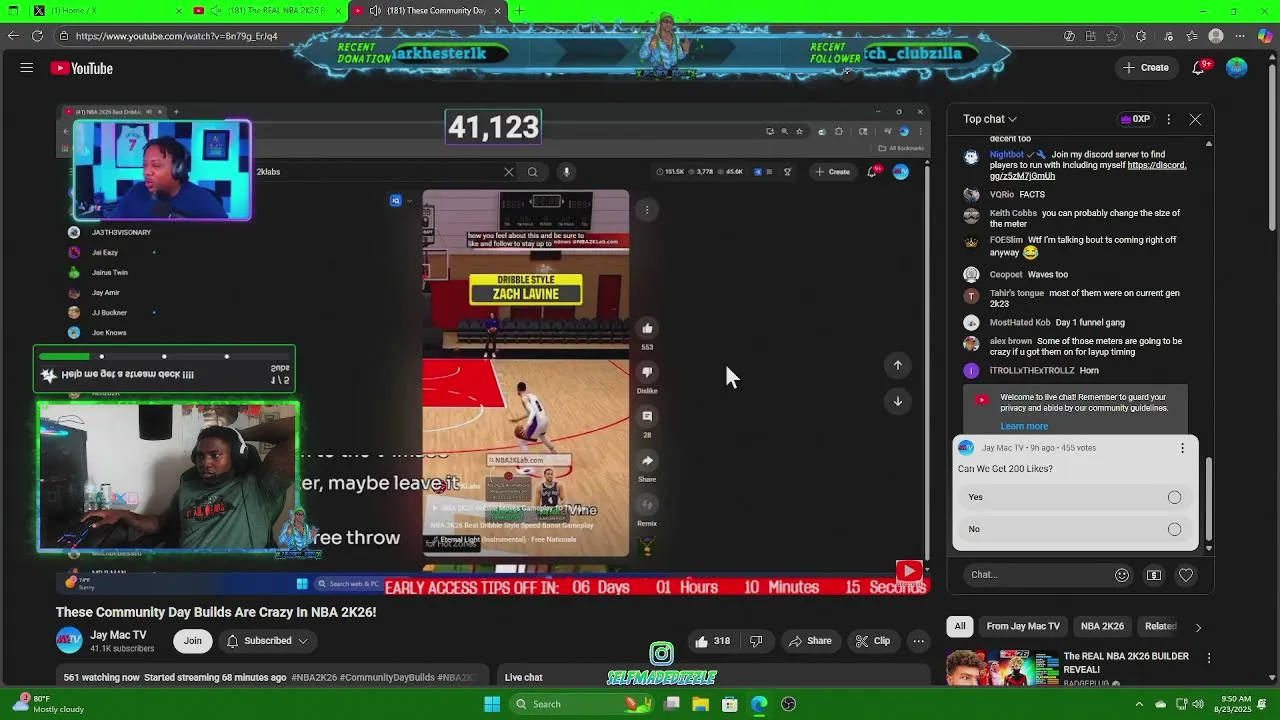This screenshot has width=1280, height=720.
Task: Open the Subscribed notification dropdown
Action: [267, 641]
